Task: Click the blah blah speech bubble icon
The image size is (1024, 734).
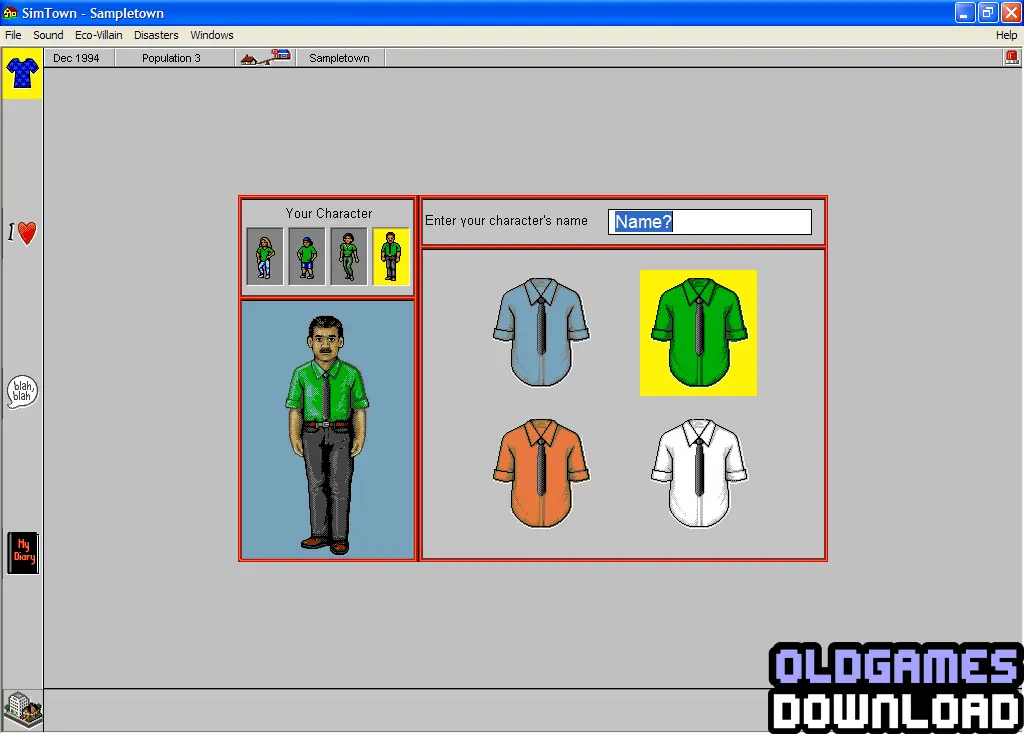Action: point(22,392)
